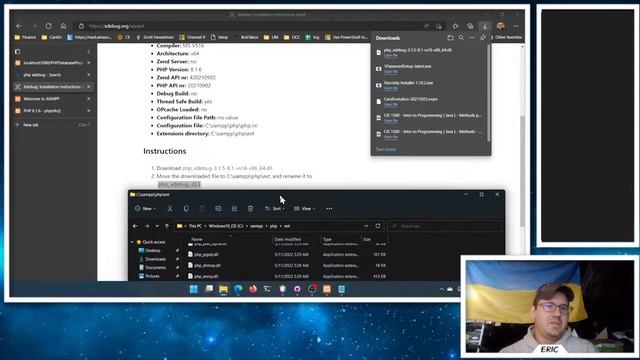Reload the xdebug.org page
This screenshot has width=640, height=360.
[49, 26]
